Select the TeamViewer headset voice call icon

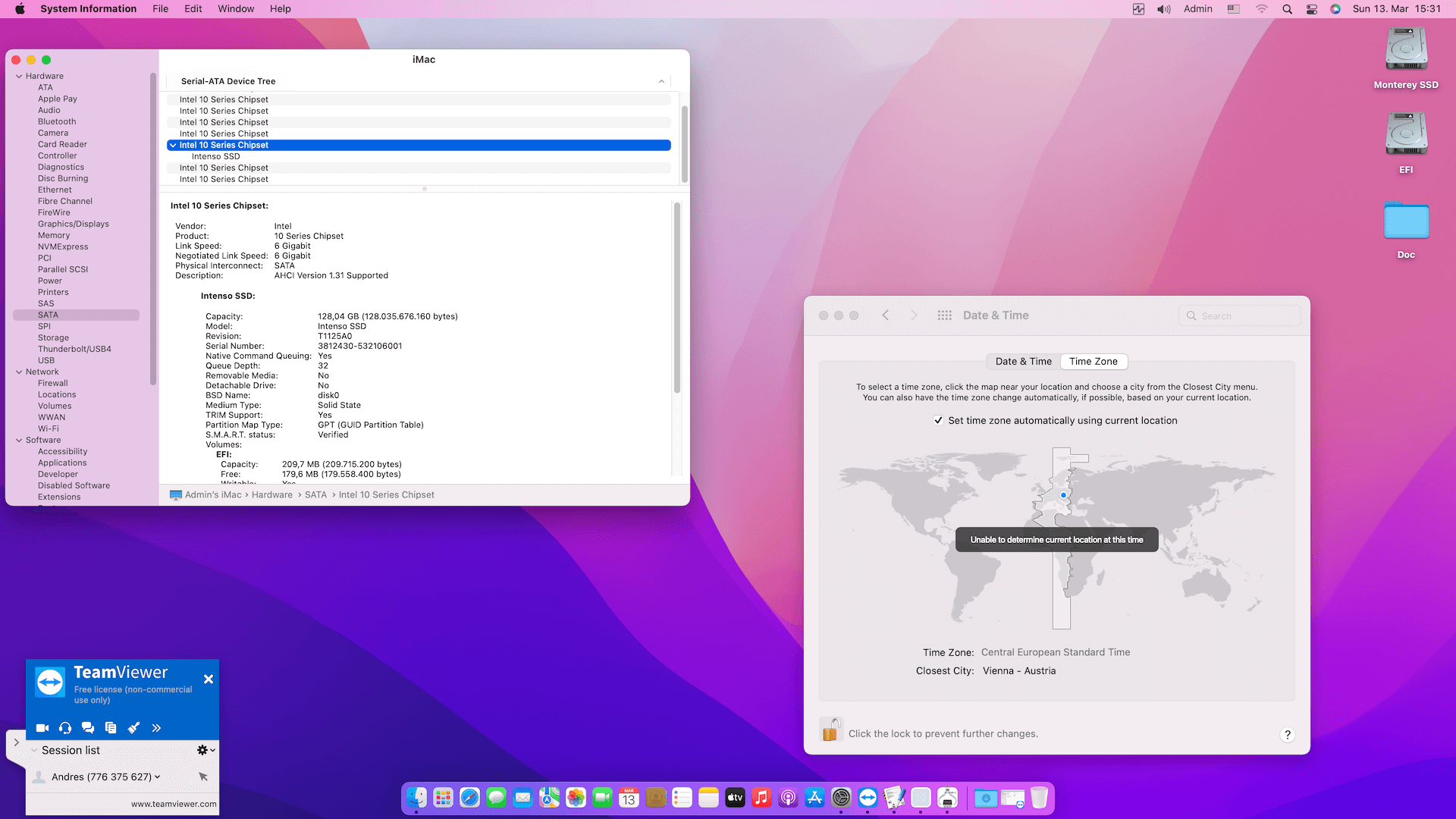coord(65,727)
